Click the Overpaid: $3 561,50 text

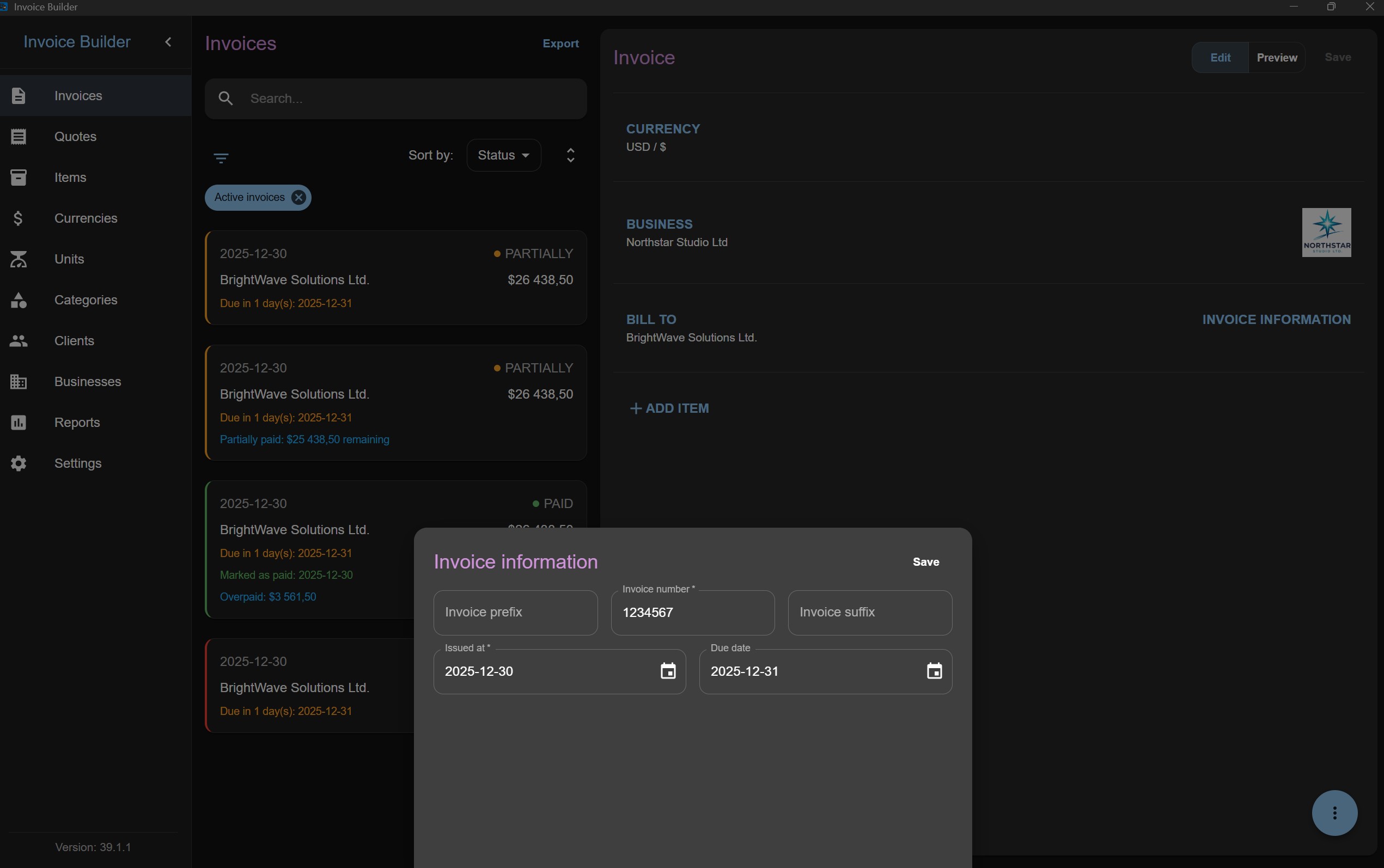267,597
